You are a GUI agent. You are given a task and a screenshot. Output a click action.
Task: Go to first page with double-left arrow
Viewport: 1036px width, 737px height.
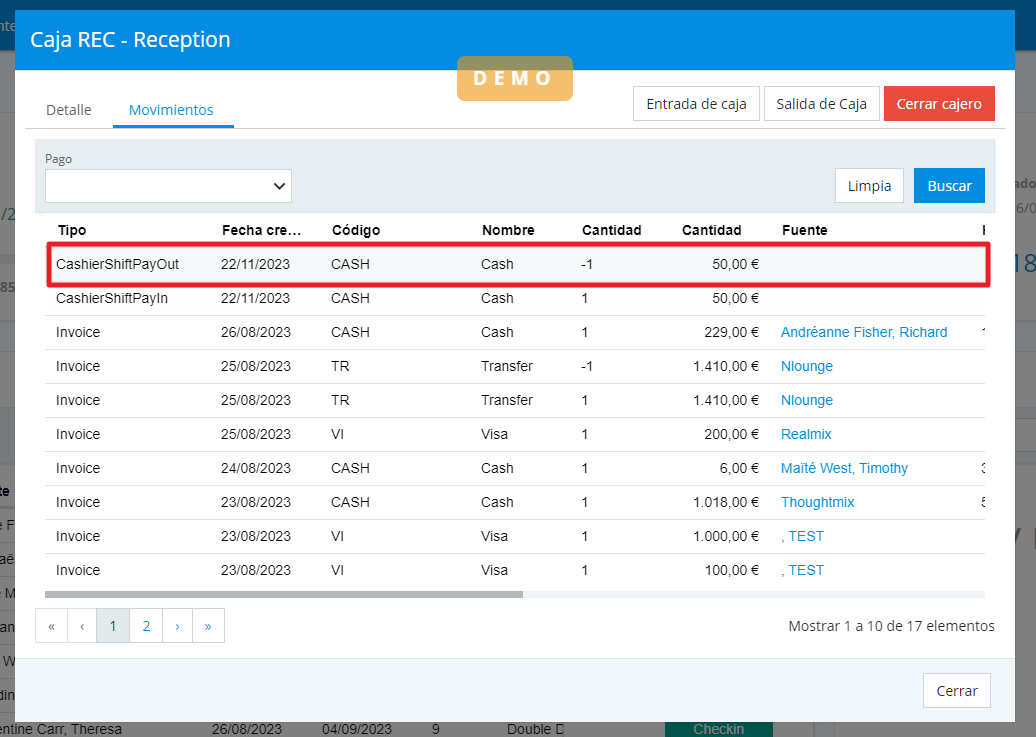click(51, 626)
